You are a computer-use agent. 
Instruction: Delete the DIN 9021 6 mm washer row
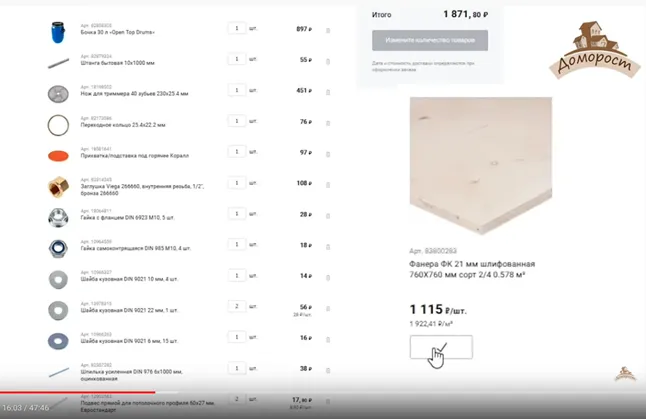328,339
